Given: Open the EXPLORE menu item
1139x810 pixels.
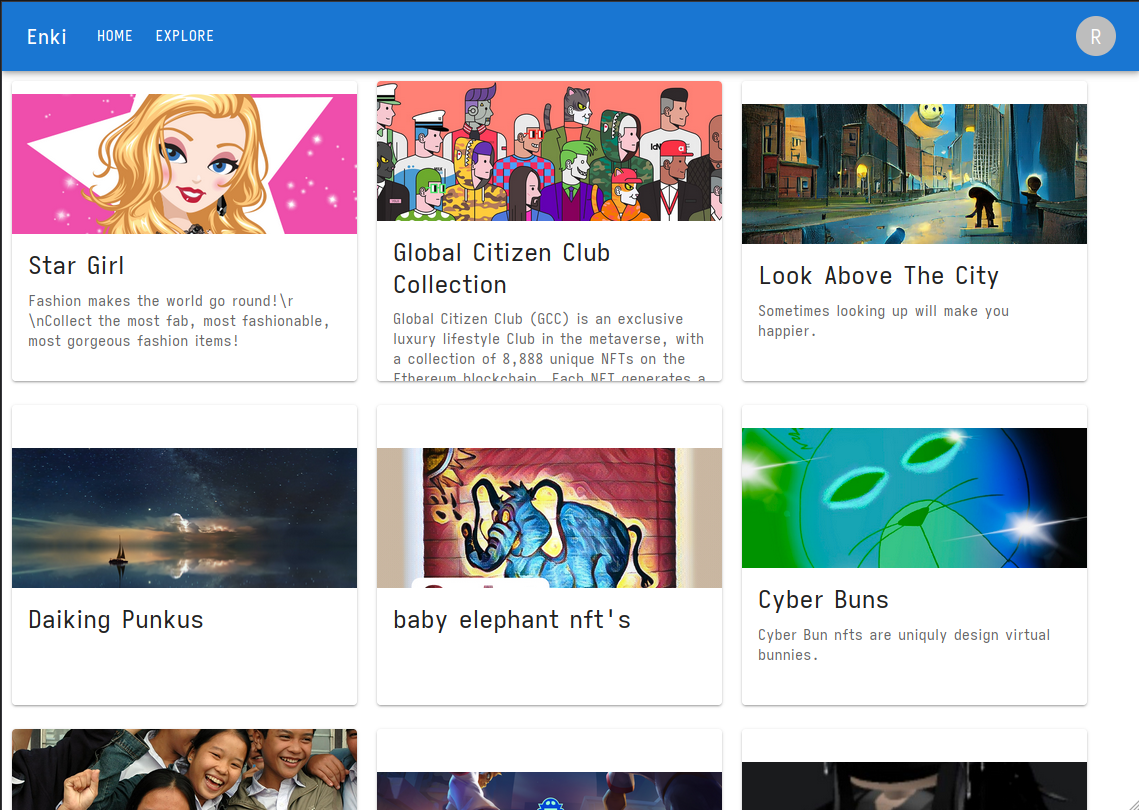Looking at the screenshot, I should [x=185, y=36].
